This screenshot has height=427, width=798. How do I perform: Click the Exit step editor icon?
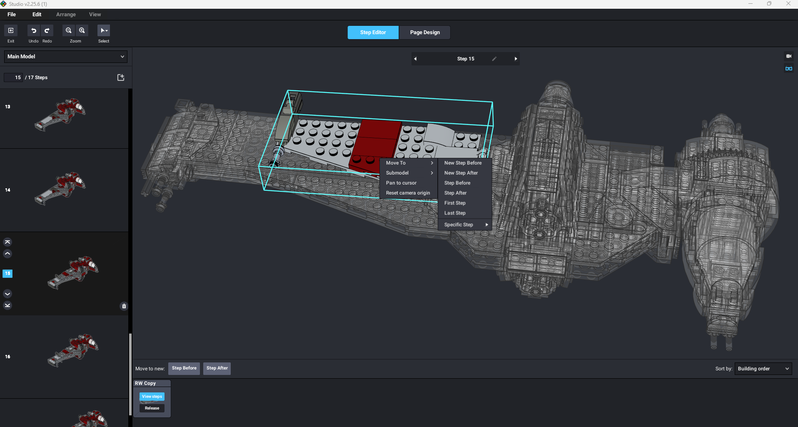point(11,31)
